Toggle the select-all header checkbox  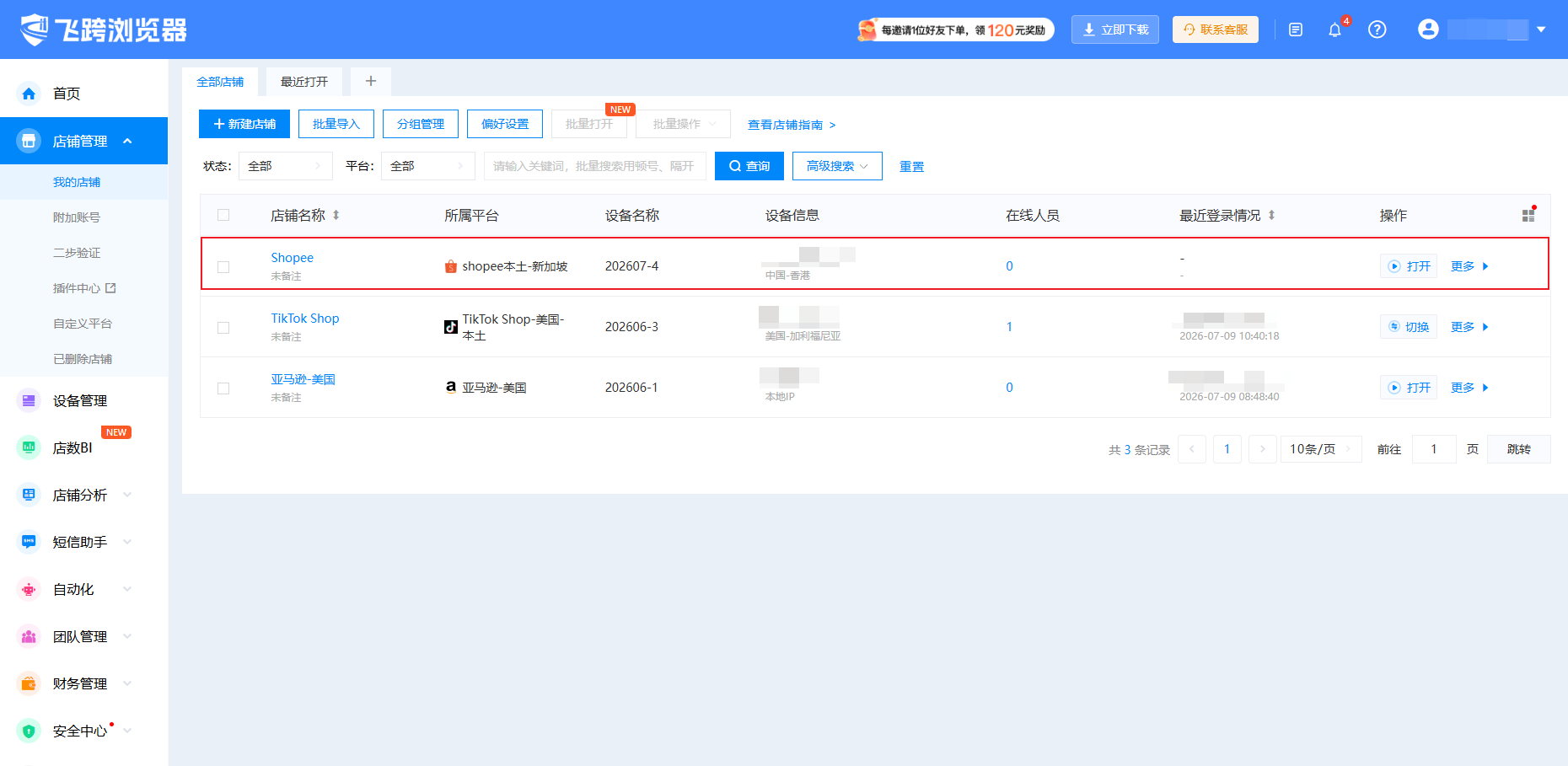[x=223, y=215]
